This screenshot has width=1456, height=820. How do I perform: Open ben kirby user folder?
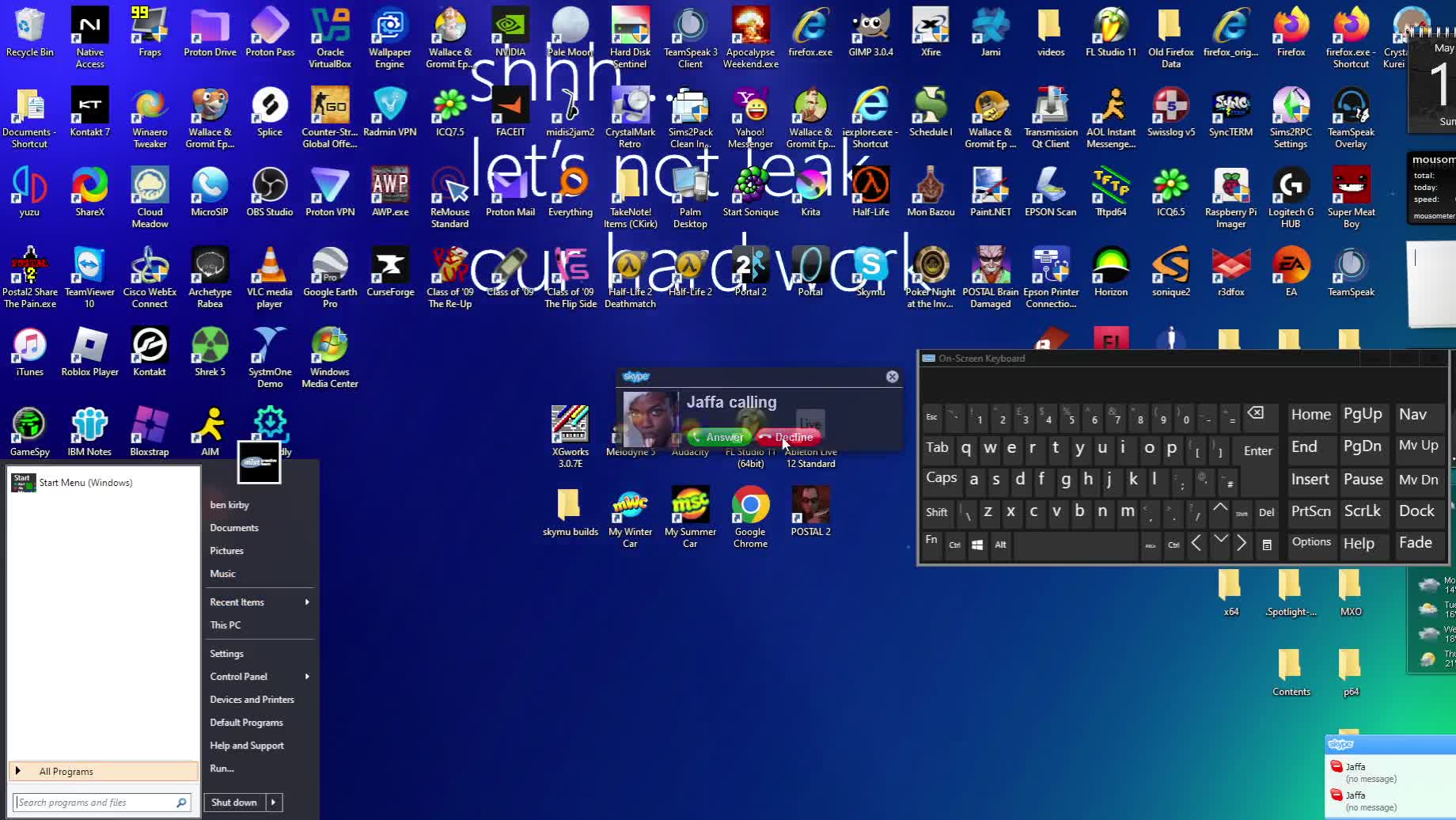click(x=229, y=505)
